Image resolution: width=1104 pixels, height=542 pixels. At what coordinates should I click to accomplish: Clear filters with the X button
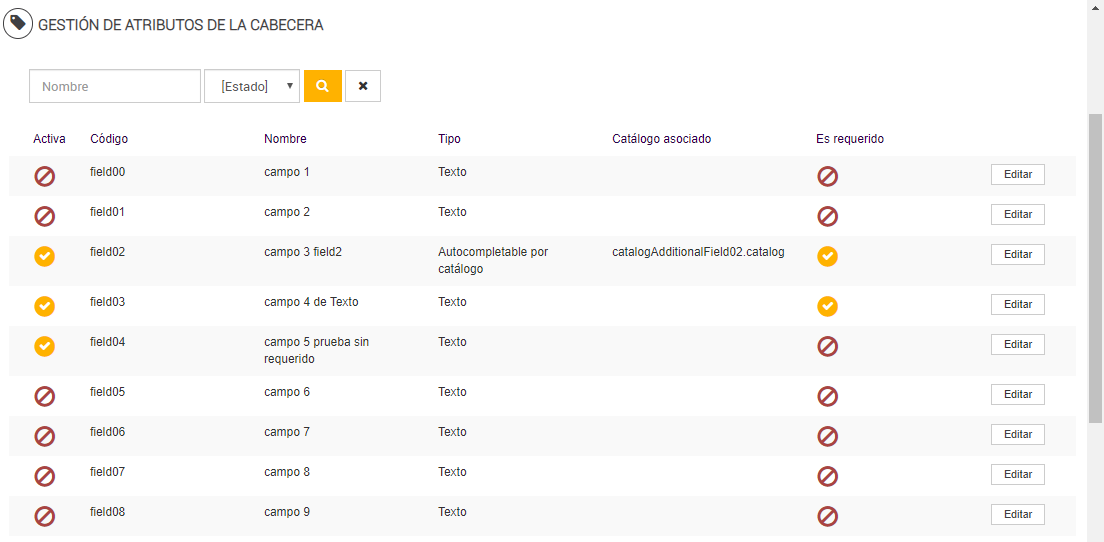tap(363, 86)
